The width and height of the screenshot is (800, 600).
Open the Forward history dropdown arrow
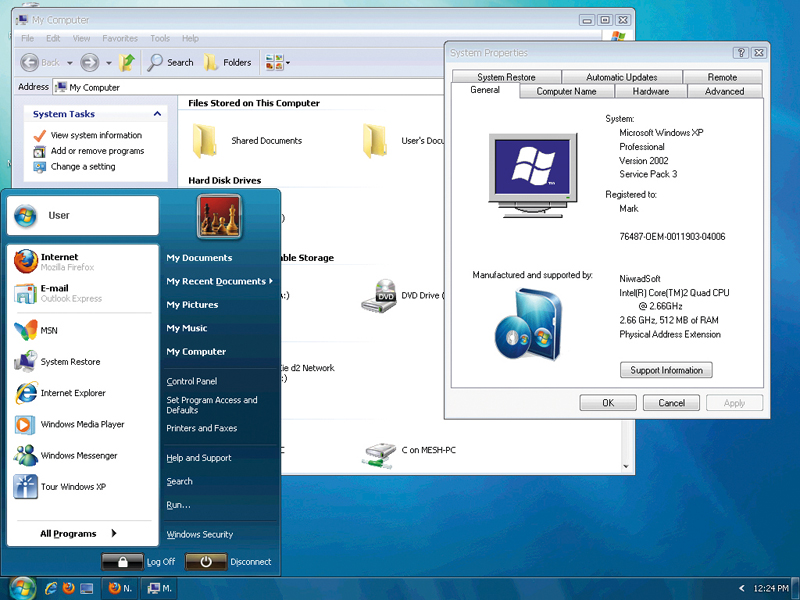point(109,63)
